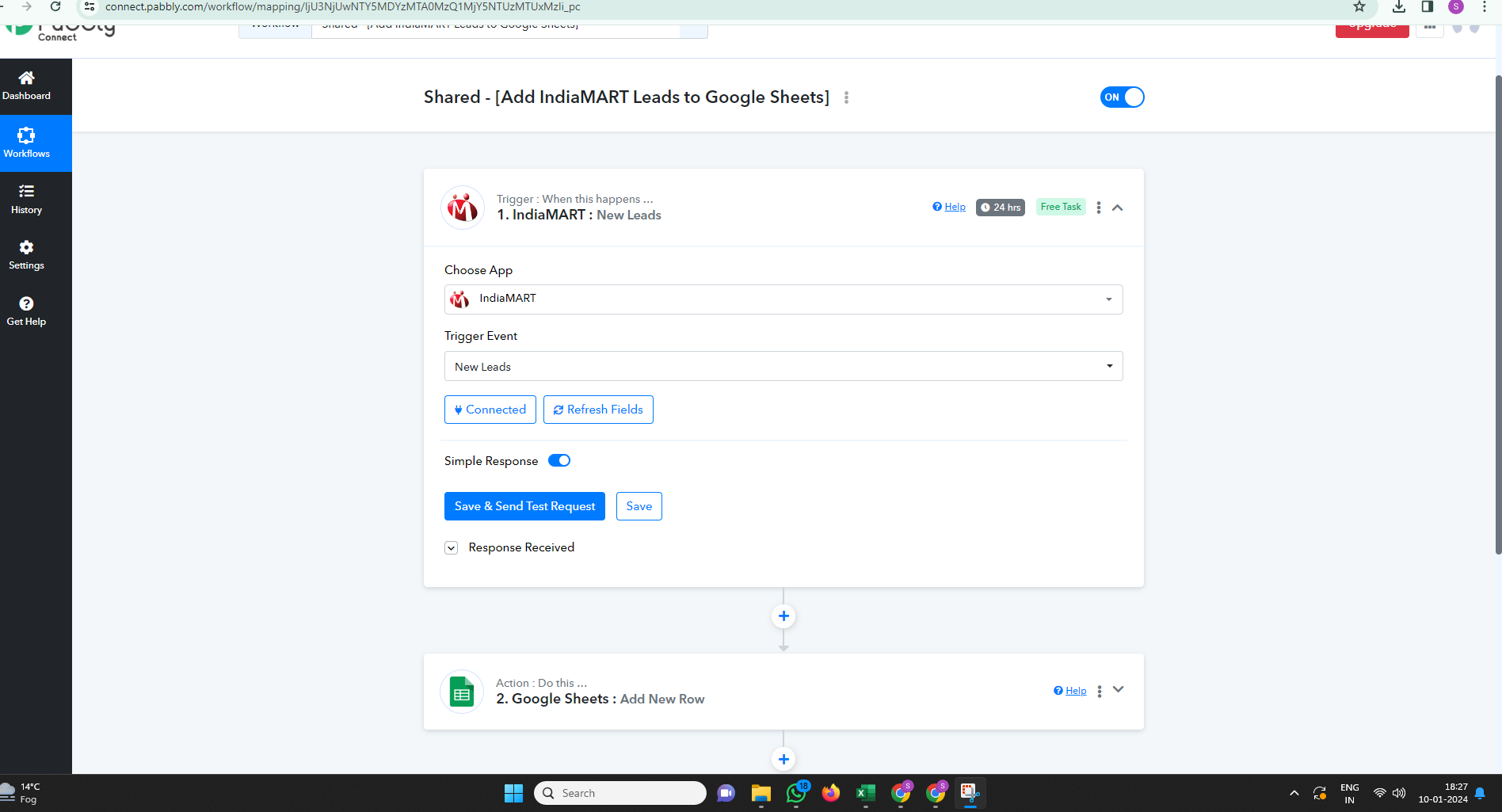Image resolution: width=1502 pixels, height=812 pixels.
Task: Open the Choose App IndiaMART dropdown
Action: 783,299
